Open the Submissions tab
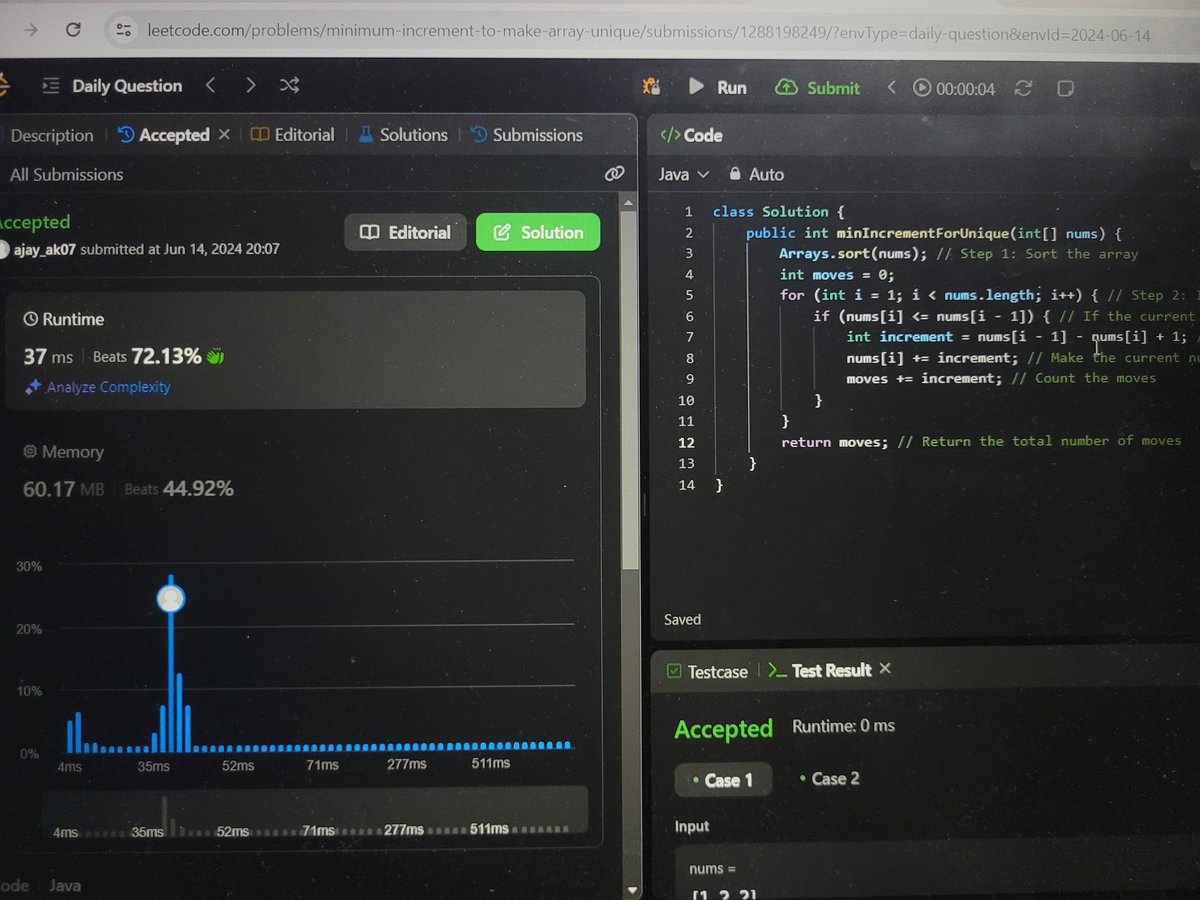Viewport: 1200px width, 900px height. tap(526, 135)
